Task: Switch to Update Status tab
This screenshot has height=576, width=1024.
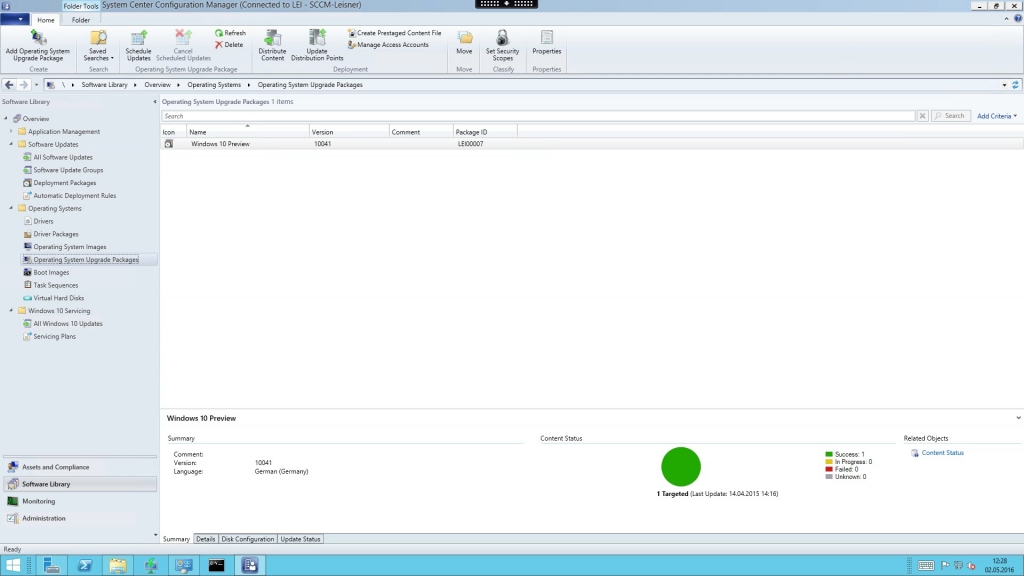Action: pyautogui.click(x=300, y=539)
